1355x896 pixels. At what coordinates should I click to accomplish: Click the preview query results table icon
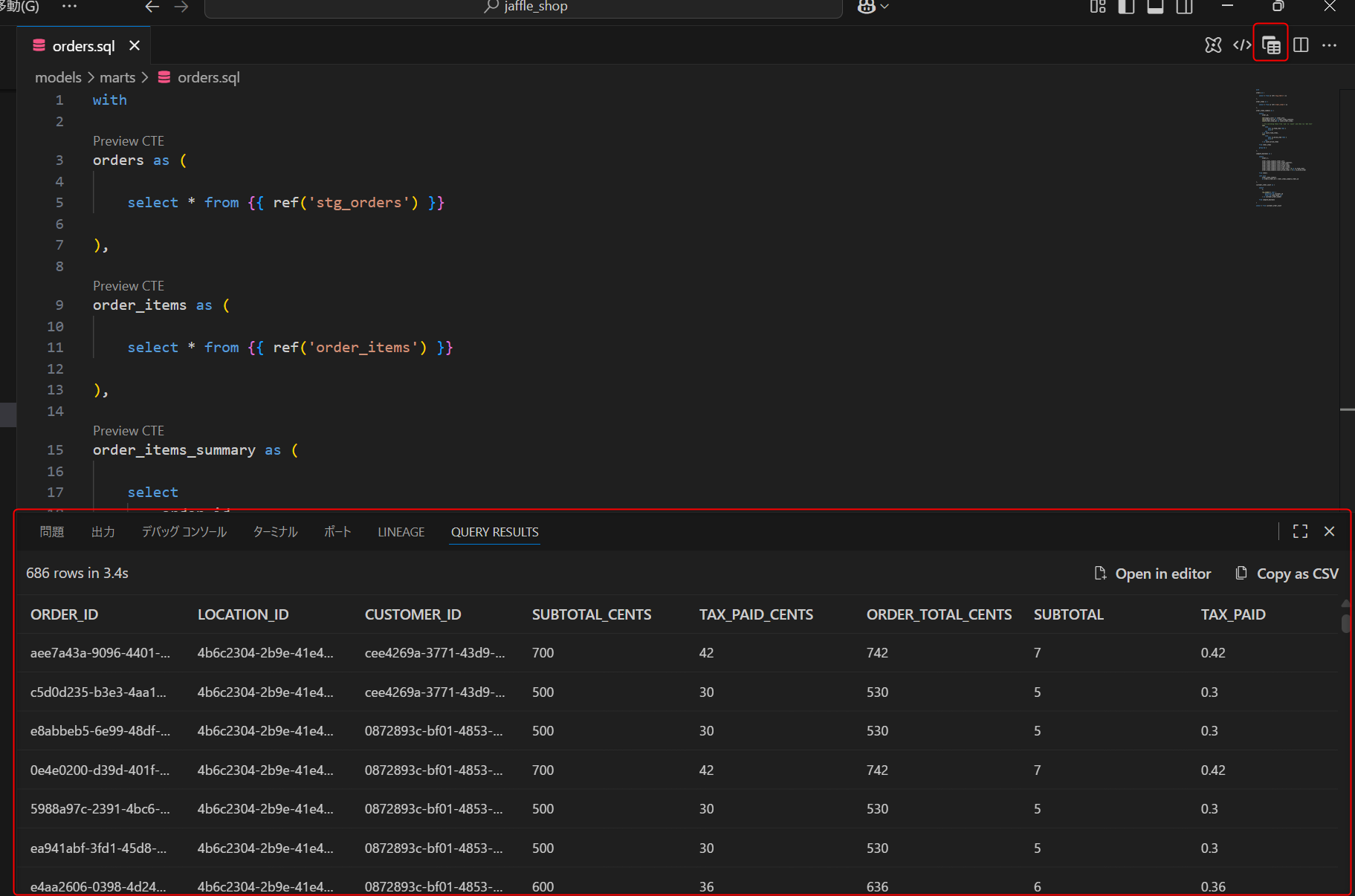click(1271, 45)
